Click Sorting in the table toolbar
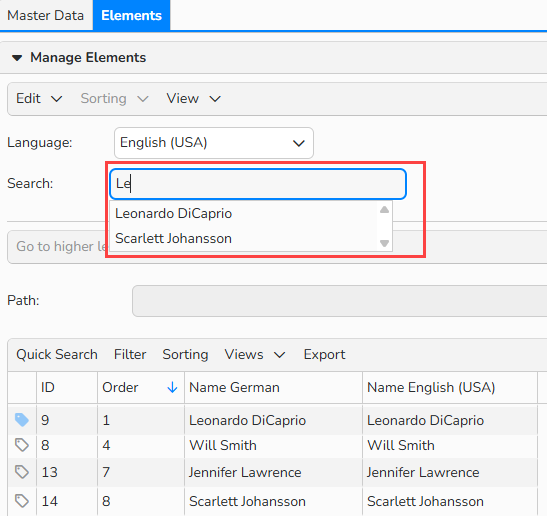547x516 pixels. [185, 355]
